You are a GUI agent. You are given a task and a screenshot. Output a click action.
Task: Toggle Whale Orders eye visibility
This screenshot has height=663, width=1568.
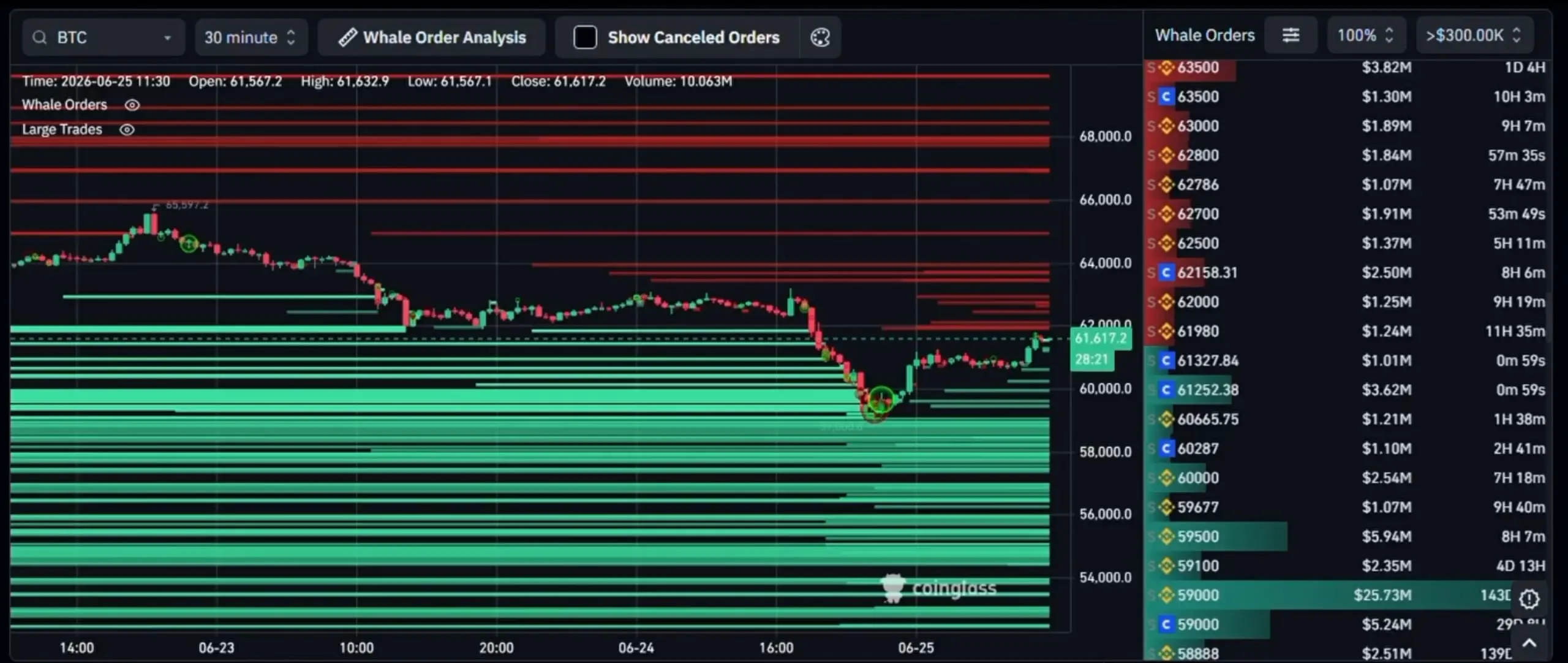(132, 105)
